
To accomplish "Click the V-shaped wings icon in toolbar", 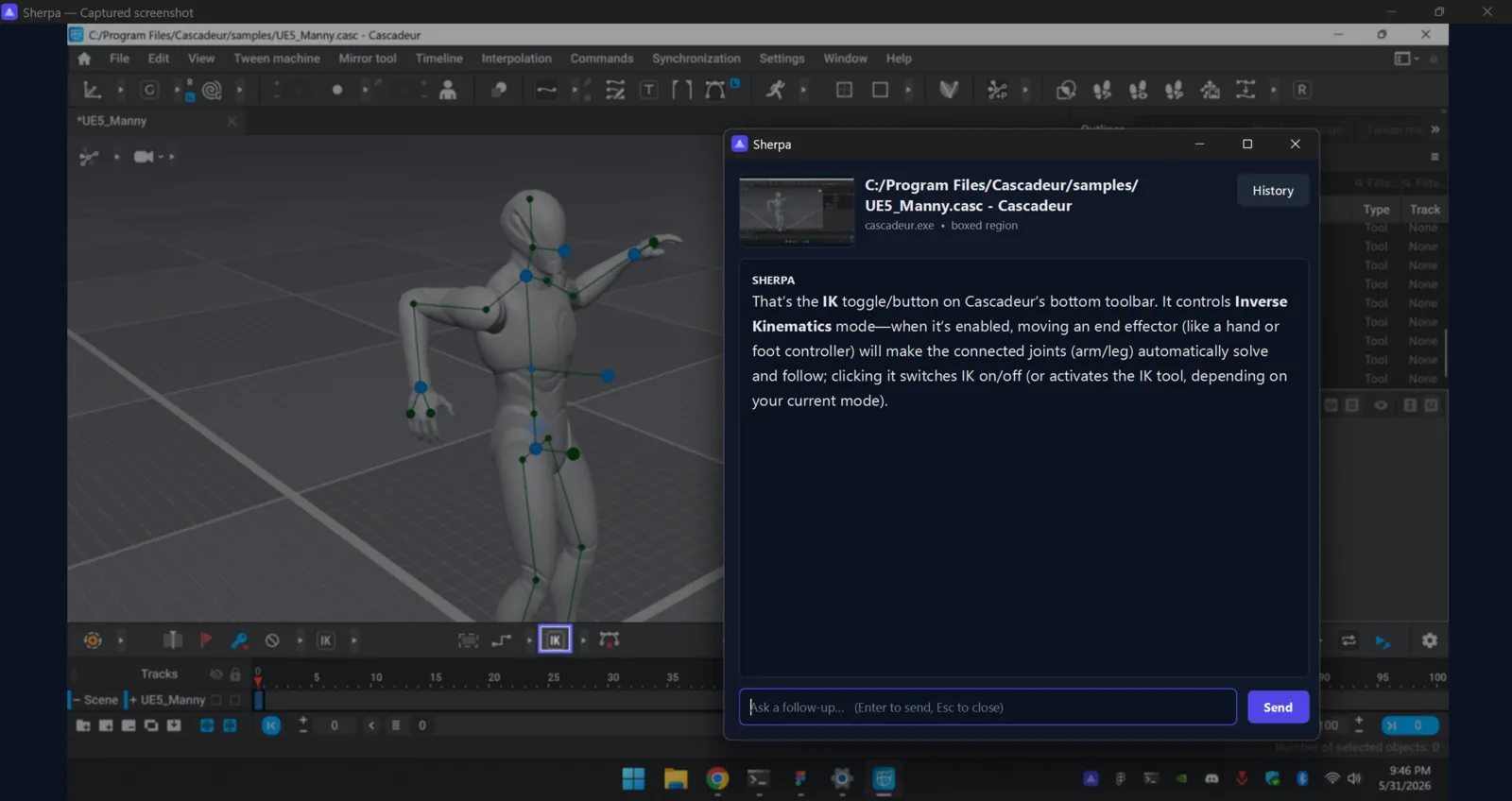I will [x=949, y=90].
